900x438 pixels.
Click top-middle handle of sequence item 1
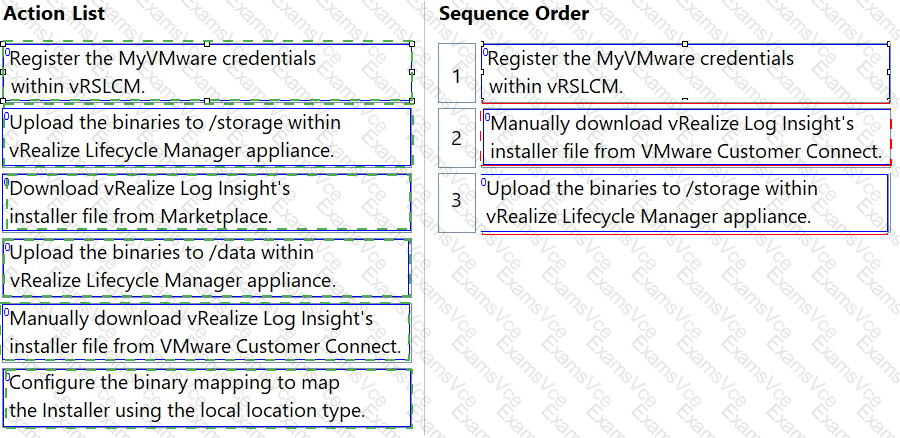pyautogui.click(x=685, y=43)
